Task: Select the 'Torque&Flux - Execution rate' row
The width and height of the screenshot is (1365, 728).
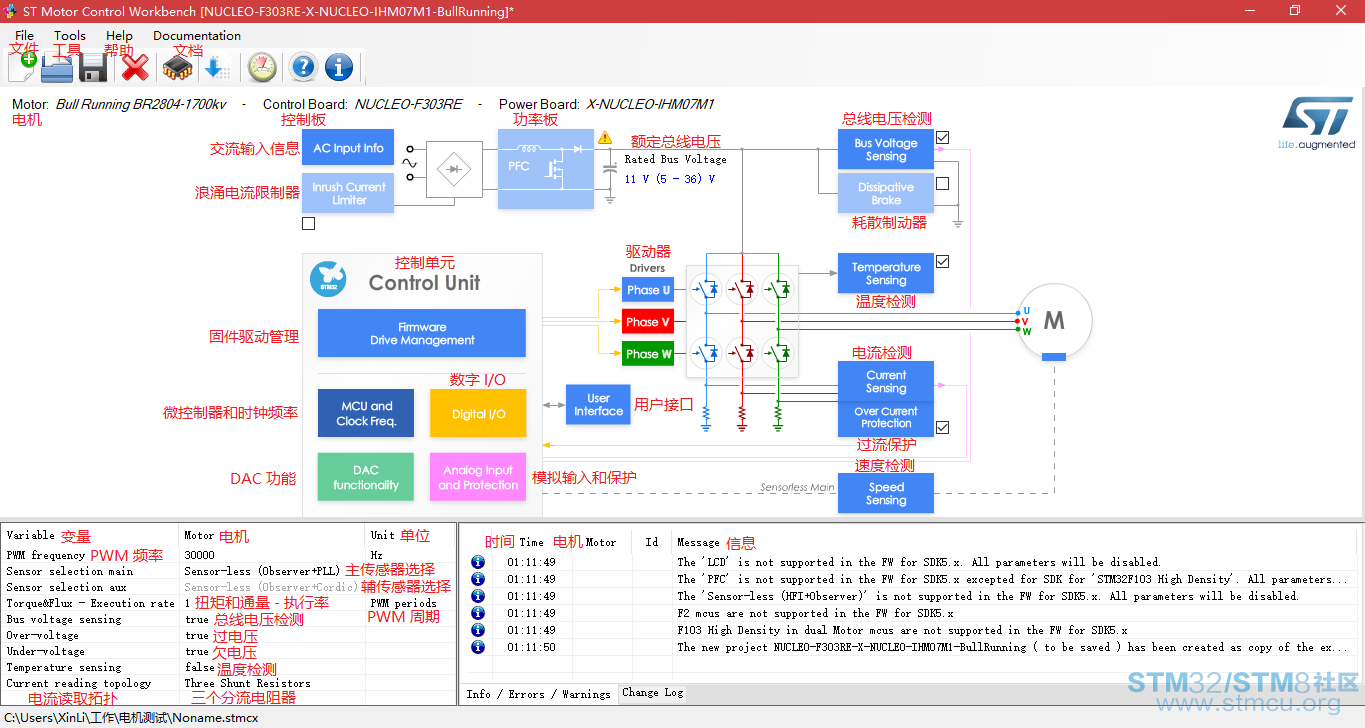Action: click(229, 603)
